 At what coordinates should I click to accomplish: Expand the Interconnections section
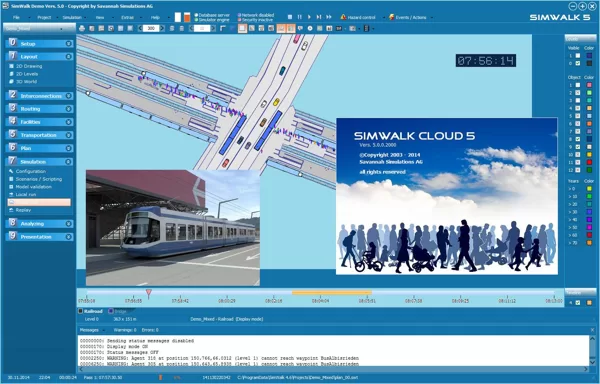click(x=68, y=96)
